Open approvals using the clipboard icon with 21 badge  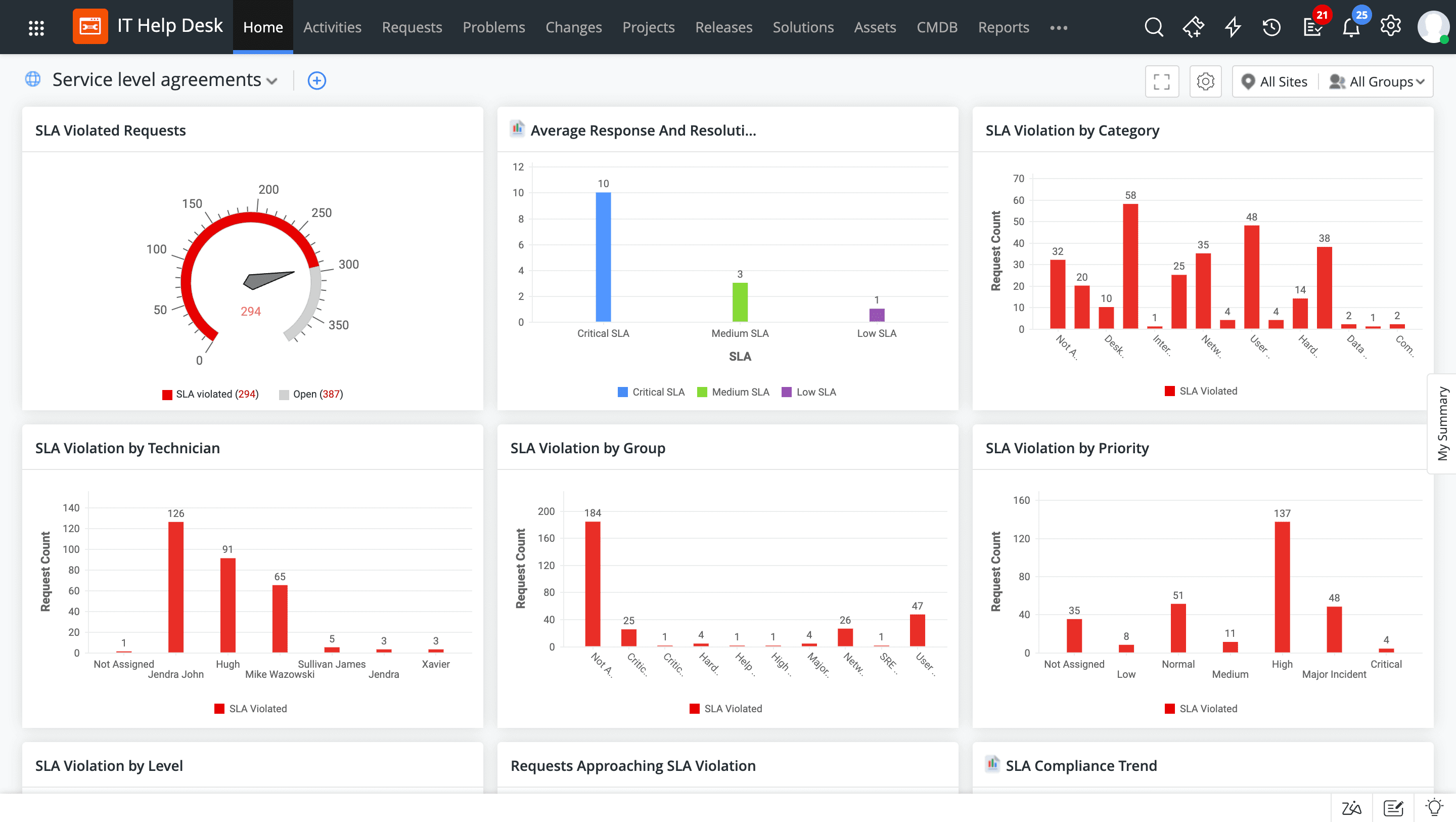tap(1312, 27)
